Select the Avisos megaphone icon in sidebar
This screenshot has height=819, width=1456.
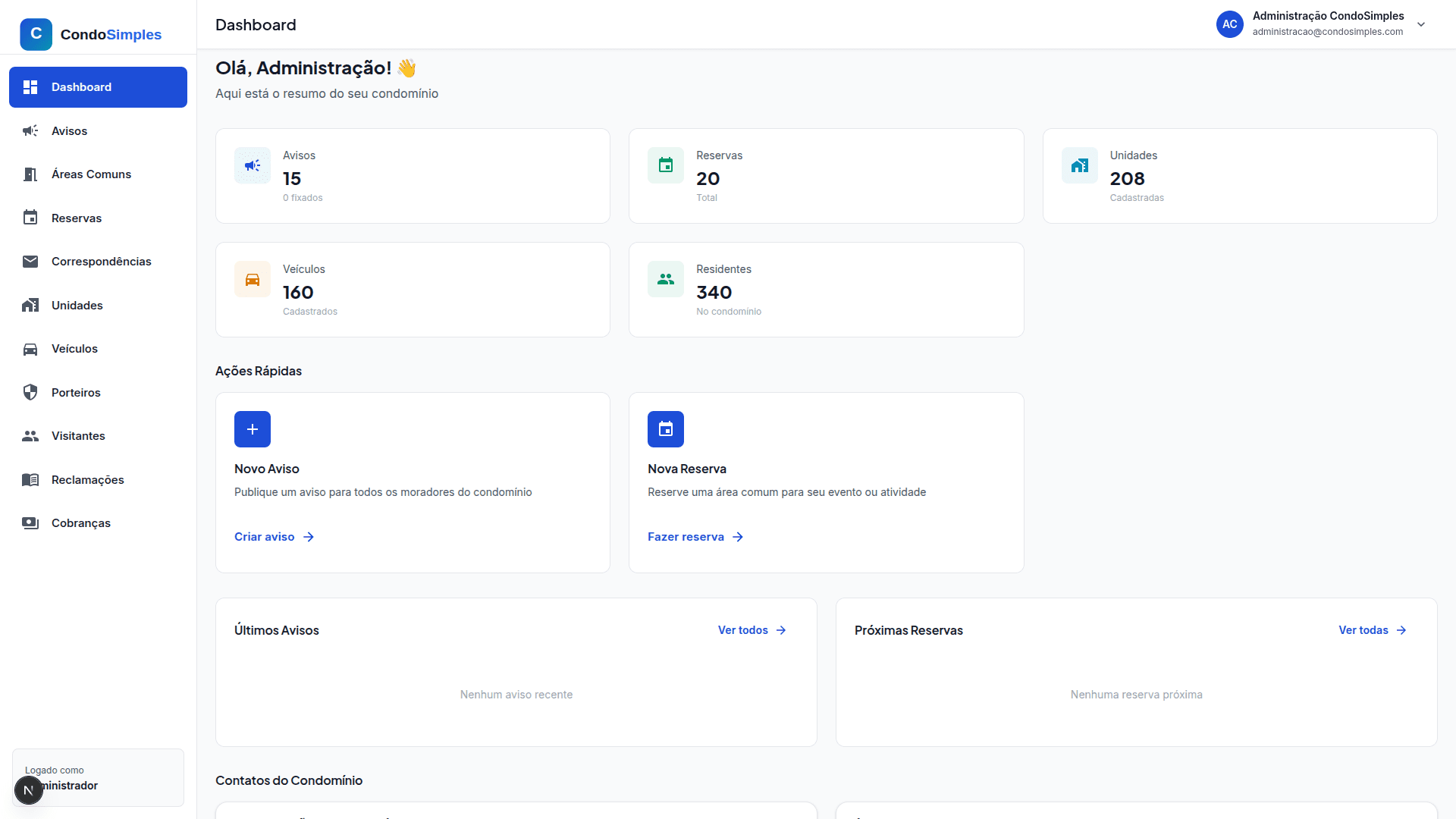(x=30, y=130)
